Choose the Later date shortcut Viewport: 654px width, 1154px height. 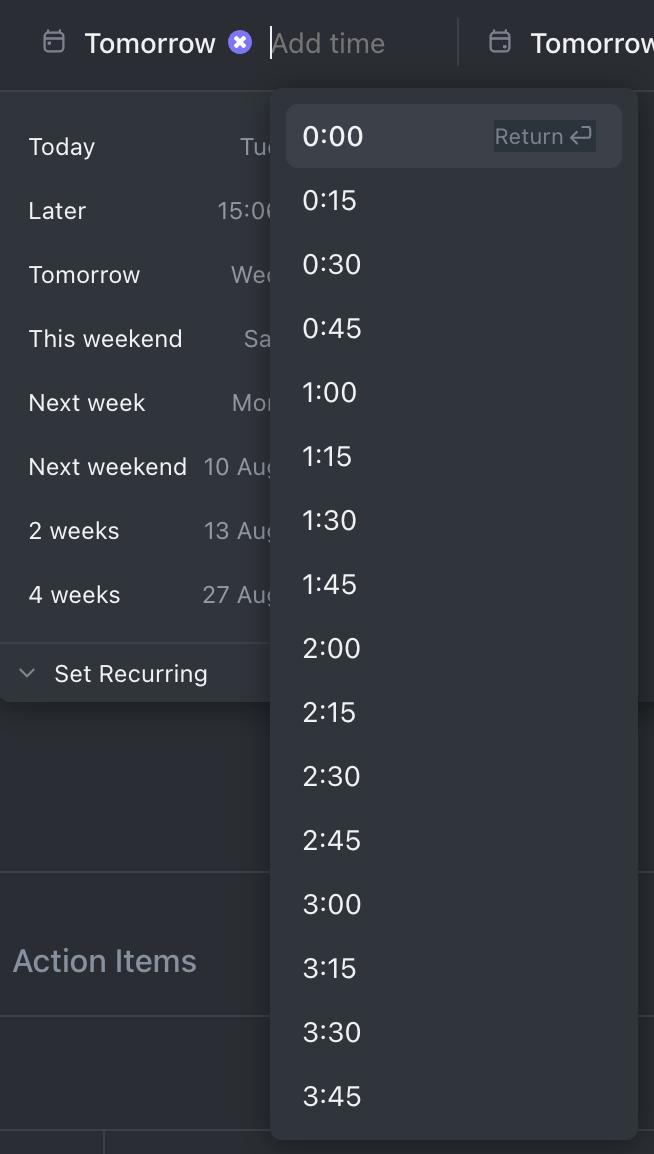58,211
